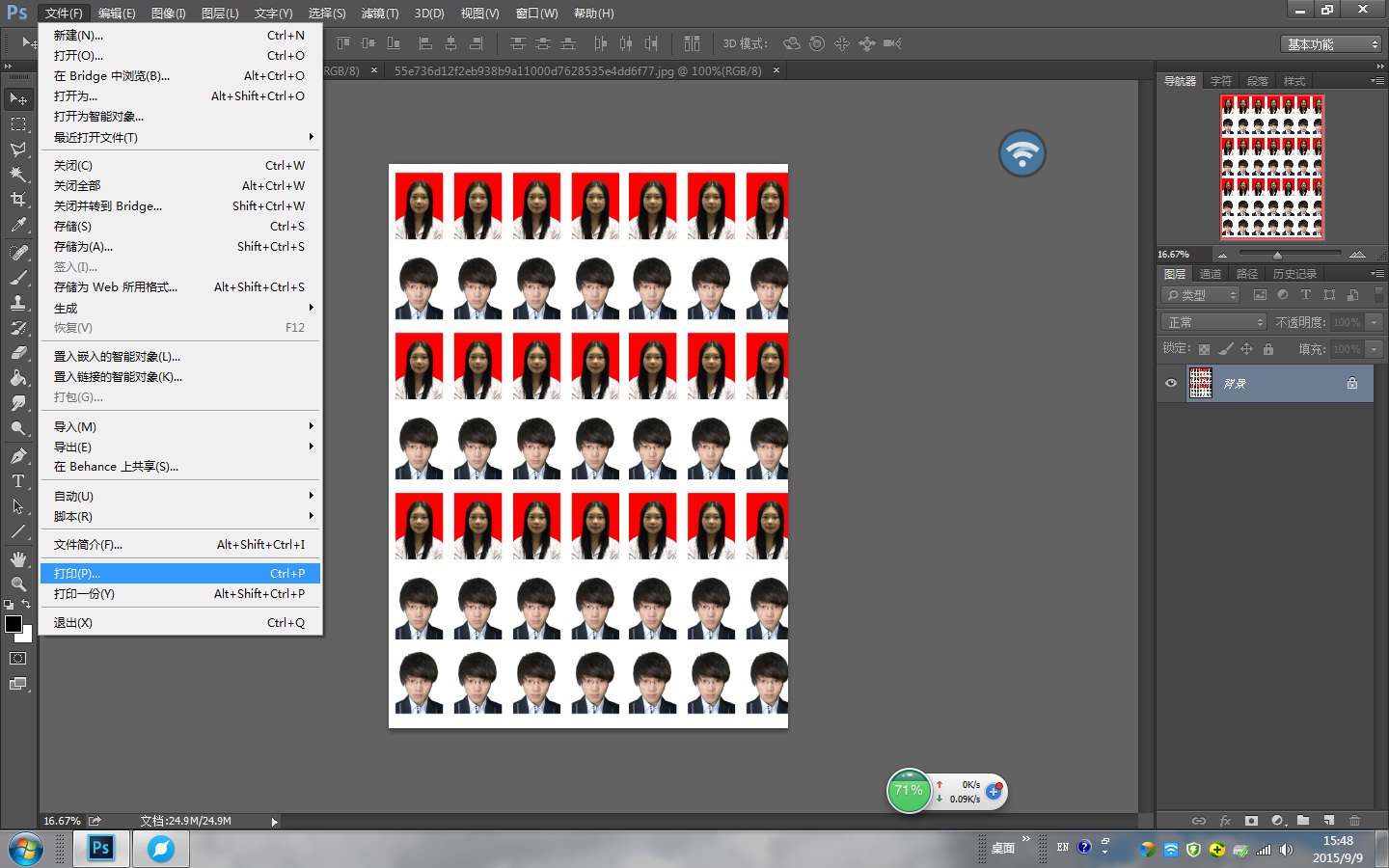Viewport: 1389px width, 868px height.
Task: Select the Dodge tool
Action: [18, 428]
